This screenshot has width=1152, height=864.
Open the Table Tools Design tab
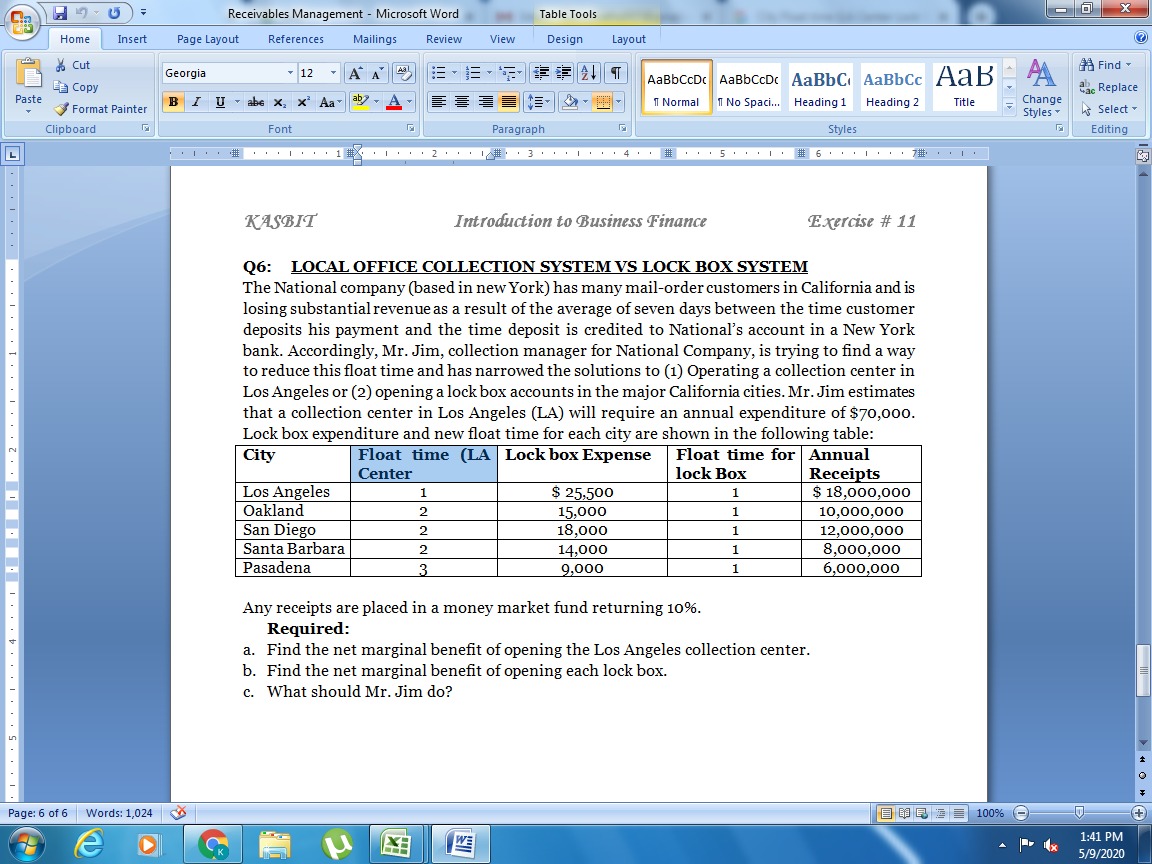point(565,39)
